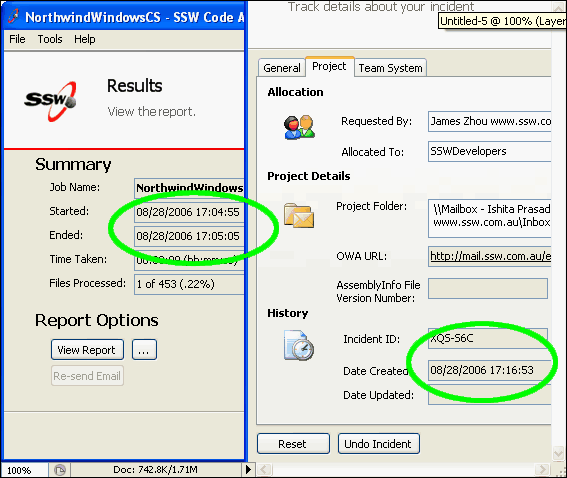This screenshot has width=567, height=478.
Task: Click the View Report button
Action: point(87,350)
